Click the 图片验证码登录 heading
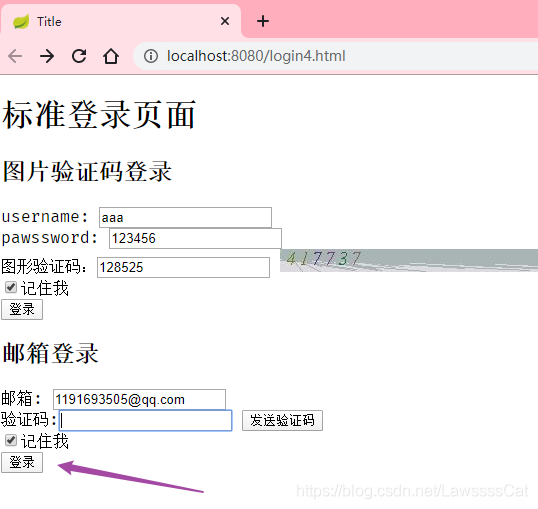 (87, 171)
